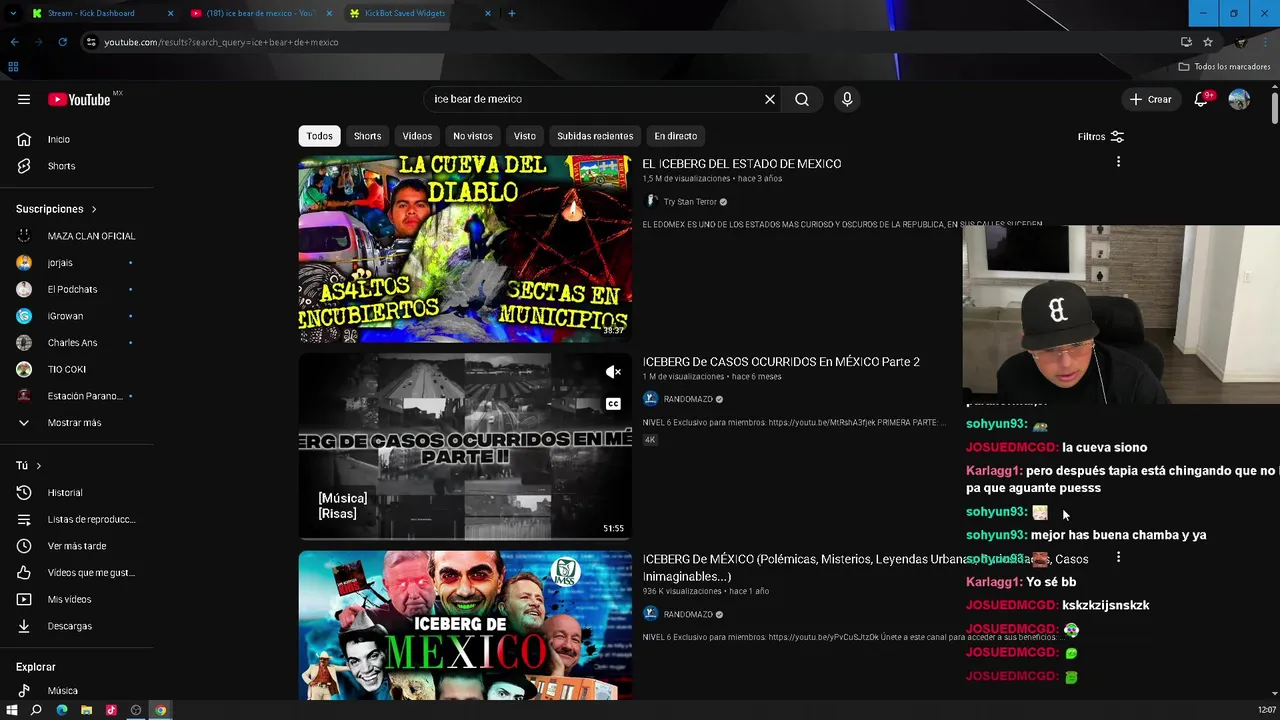Unmute the preview on Casos Ocurridos thumbnail
This screenshot has width=1280, height=720.
613,372
